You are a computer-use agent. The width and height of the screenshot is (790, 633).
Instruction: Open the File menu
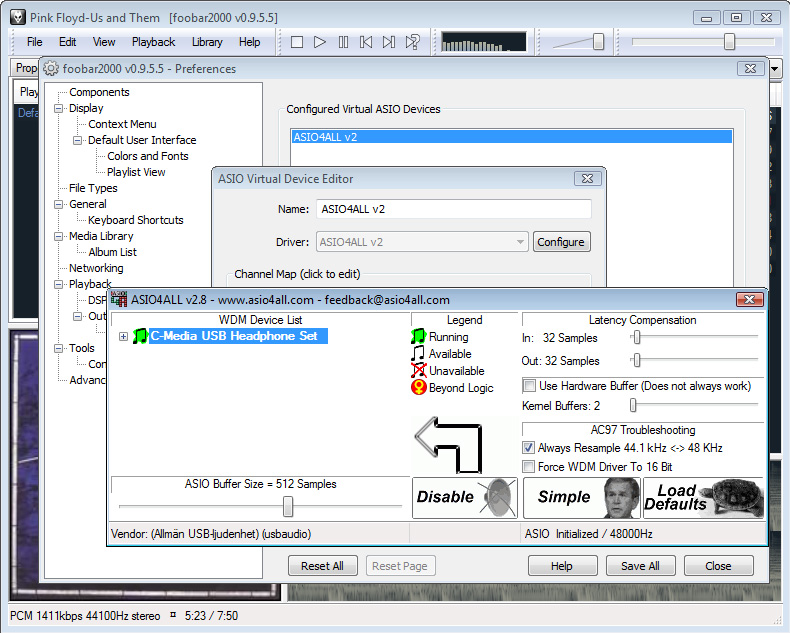pyautogui.click(x=34, y=42)
